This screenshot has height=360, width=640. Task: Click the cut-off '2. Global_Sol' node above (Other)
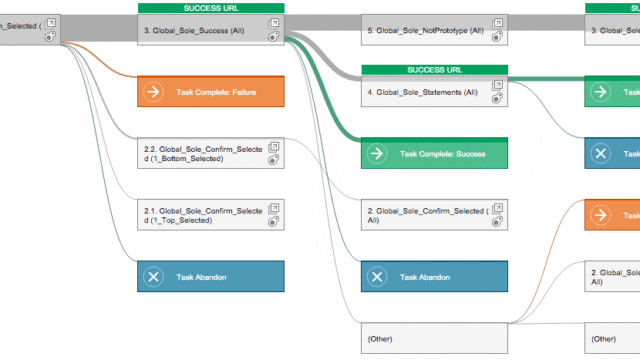(x=612, y=276)
